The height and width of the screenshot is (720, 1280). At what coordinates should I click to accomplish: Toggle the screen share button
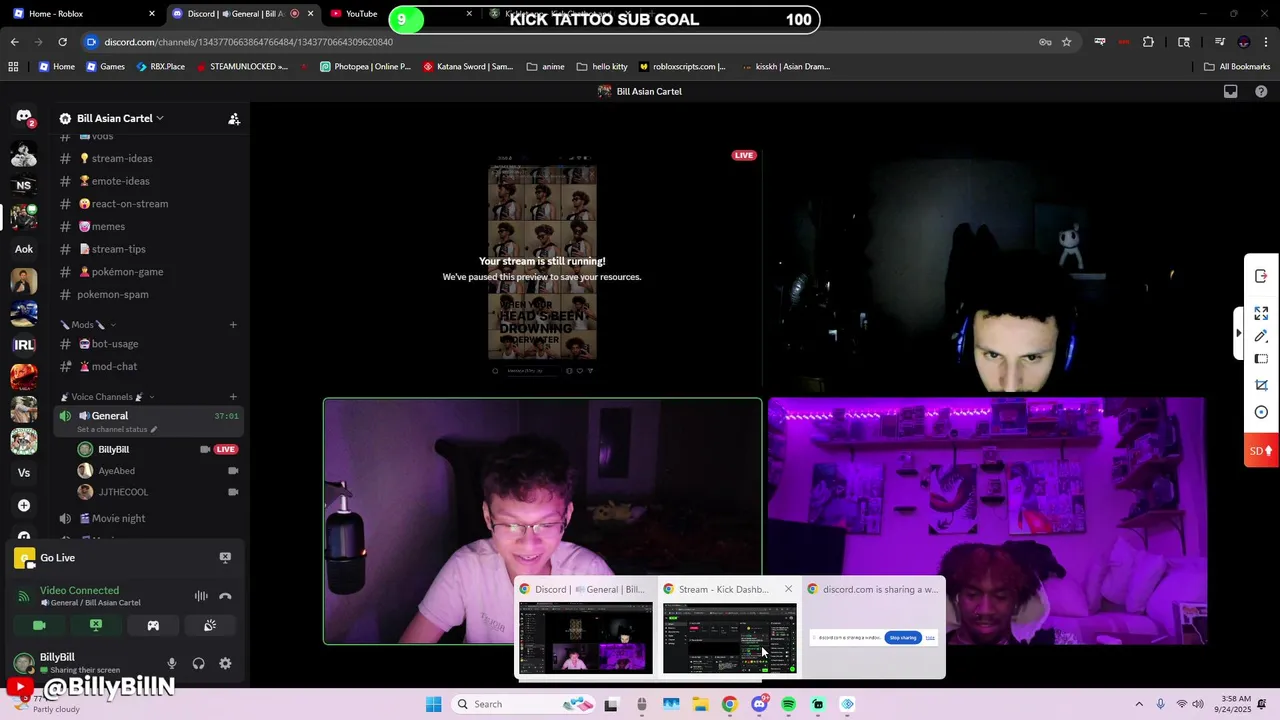[96, 625]
